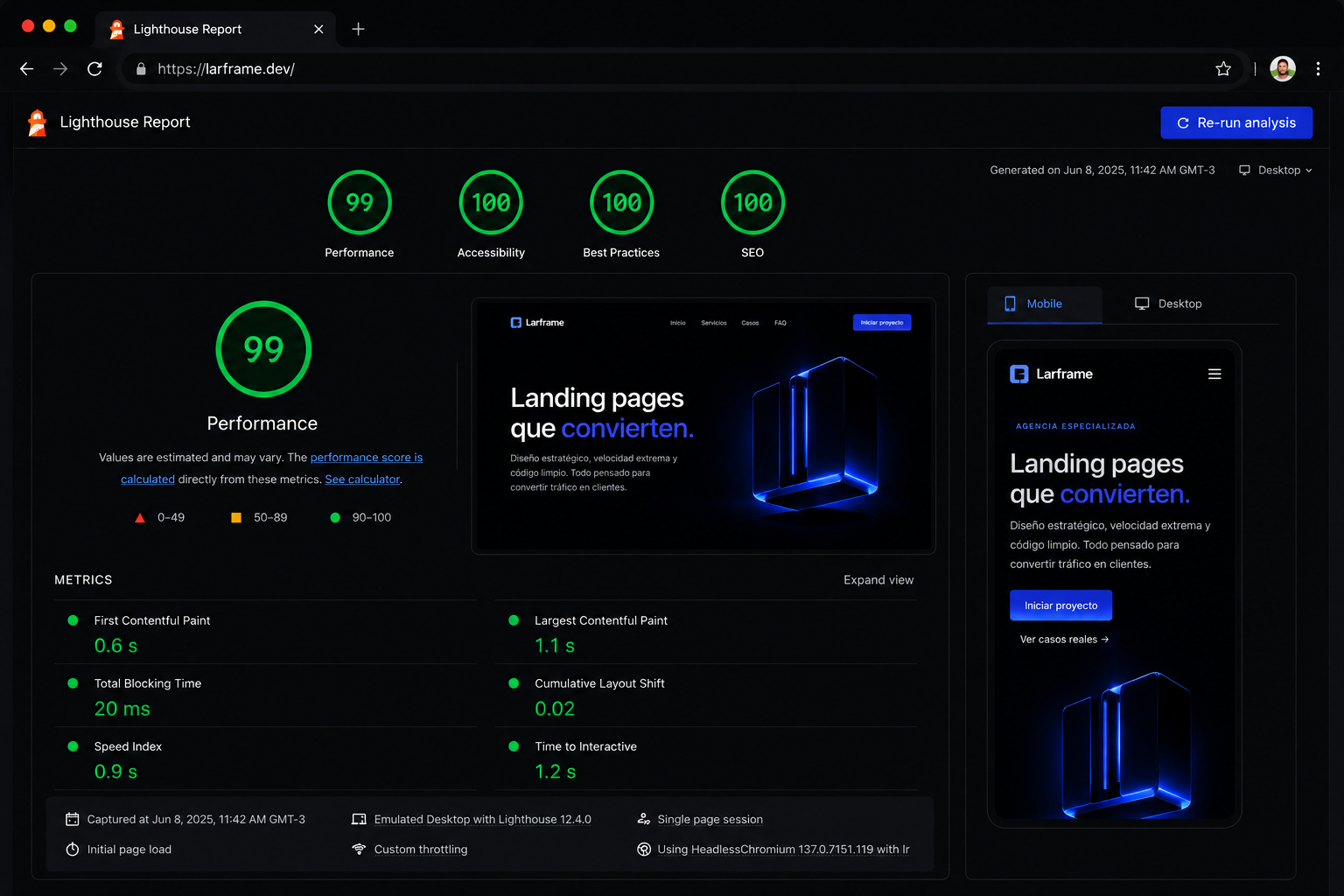Click the hamburger menu in mobile preview
This screenshot has height=896, width=1344.
[x=1214, y=374]
